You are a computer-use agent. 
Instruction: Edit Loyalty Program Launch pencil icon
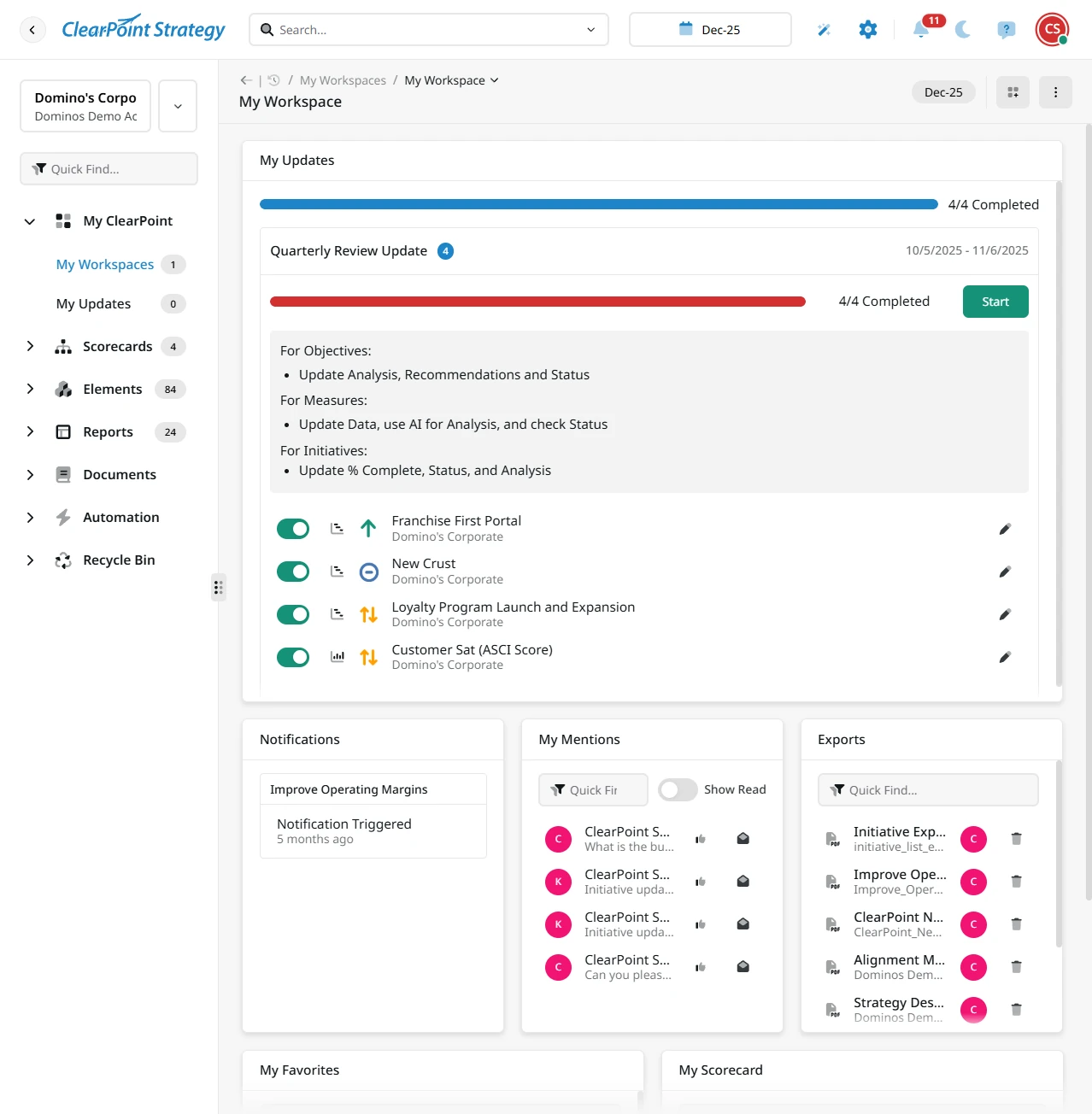point(1005,614)
